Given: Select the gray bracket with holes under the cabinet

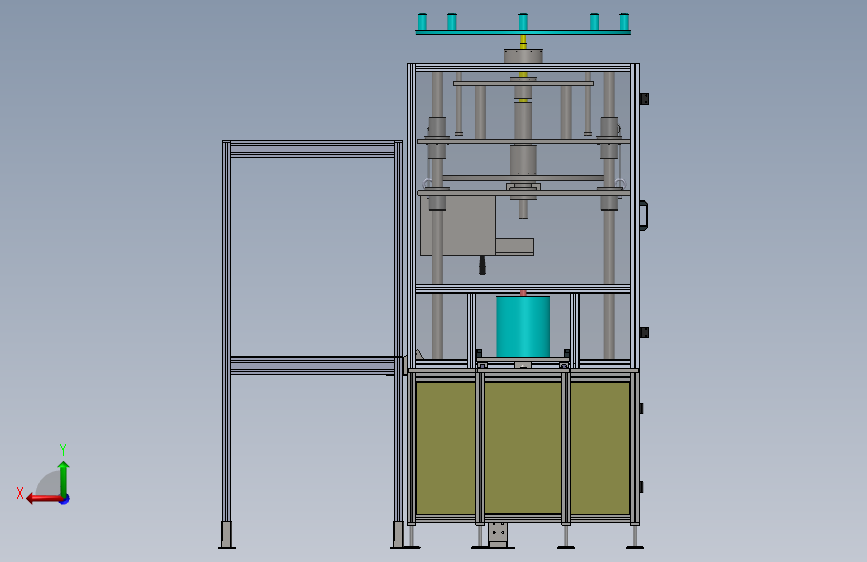Looking at the screenshot, I should pyautogui.click(x=498, y=534).
